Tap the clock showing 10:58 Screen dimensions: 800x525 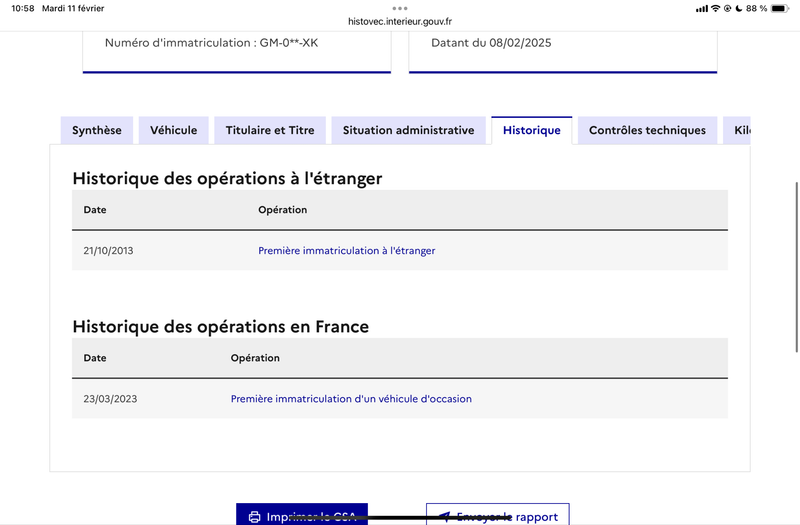pyautogui.click(x=22, y=8)
